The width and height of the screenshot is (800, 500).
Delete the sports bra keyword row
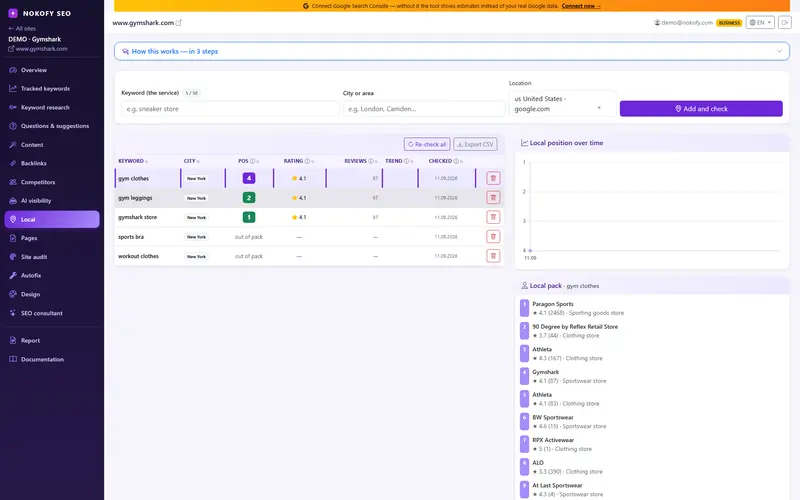click(x=493, y=236)
